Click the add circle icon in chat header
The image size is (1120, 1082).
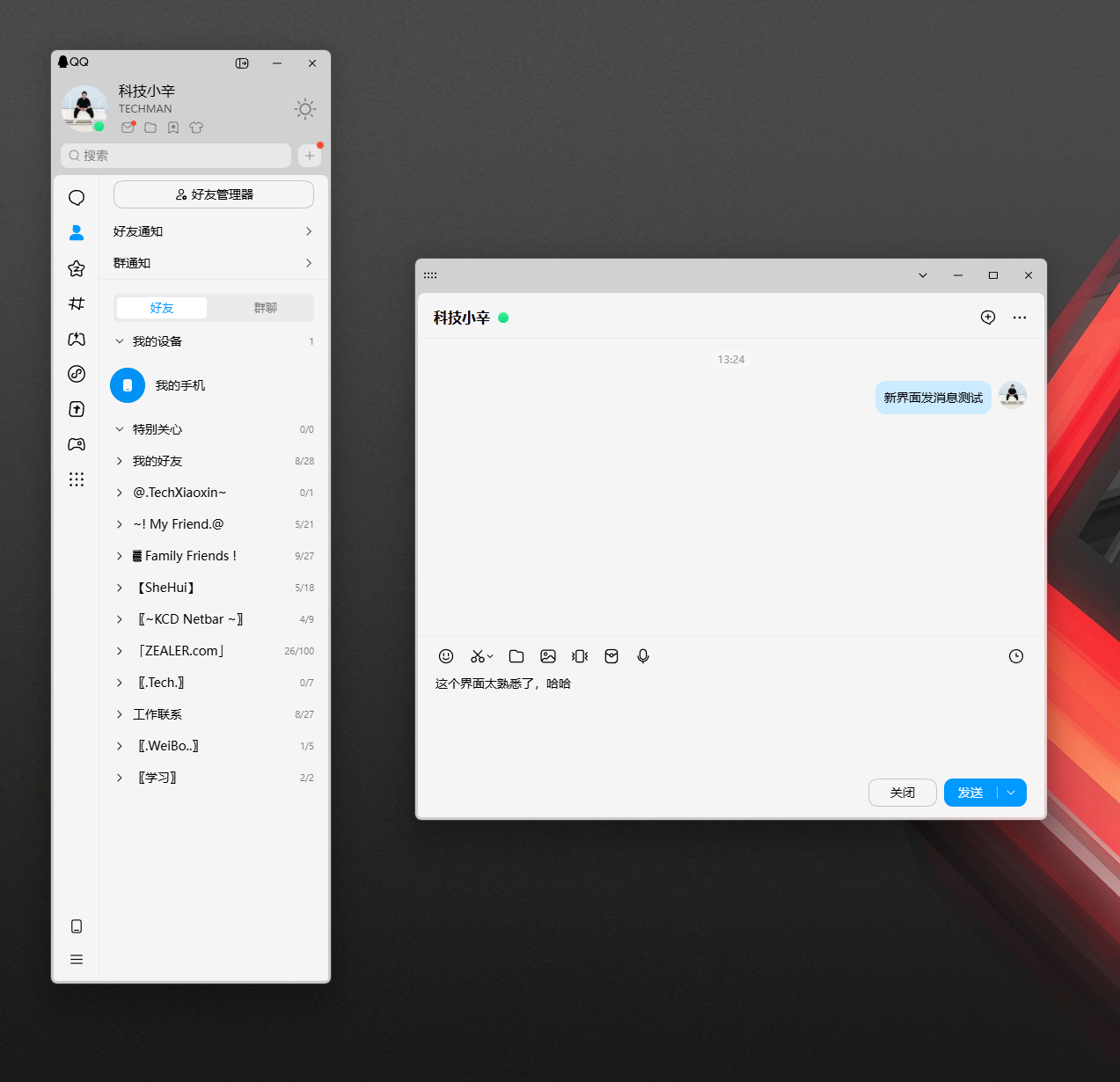pos(988,318)
